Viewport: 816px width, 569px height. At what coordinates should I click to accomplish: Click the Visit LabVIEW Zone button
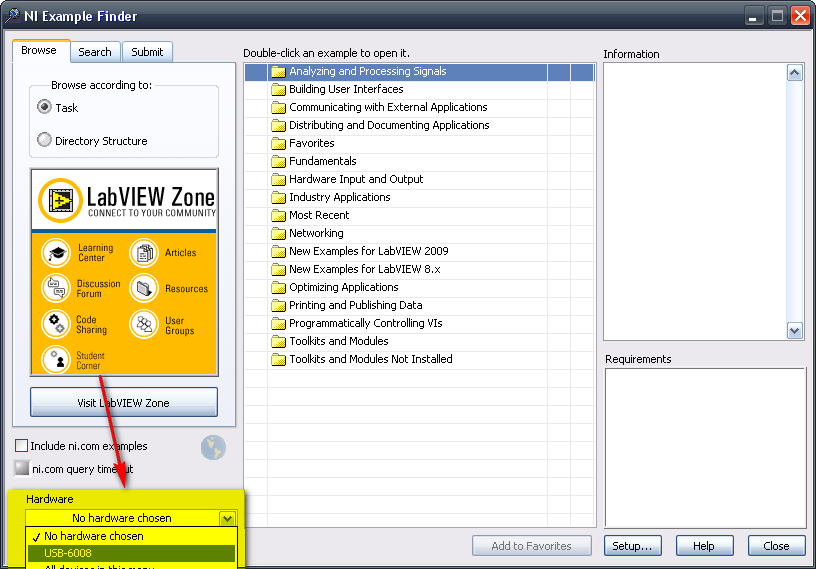(124, 402)
